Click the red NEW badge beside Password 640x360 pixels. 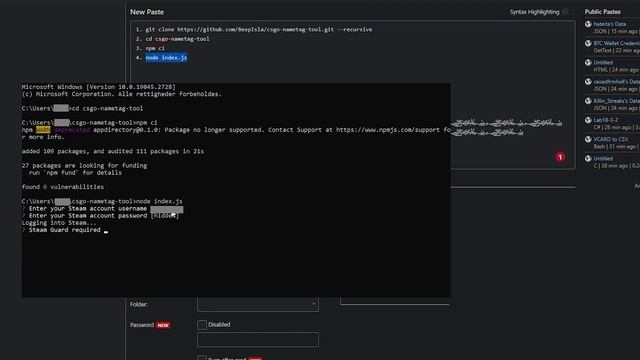click(x=163, y=325)
